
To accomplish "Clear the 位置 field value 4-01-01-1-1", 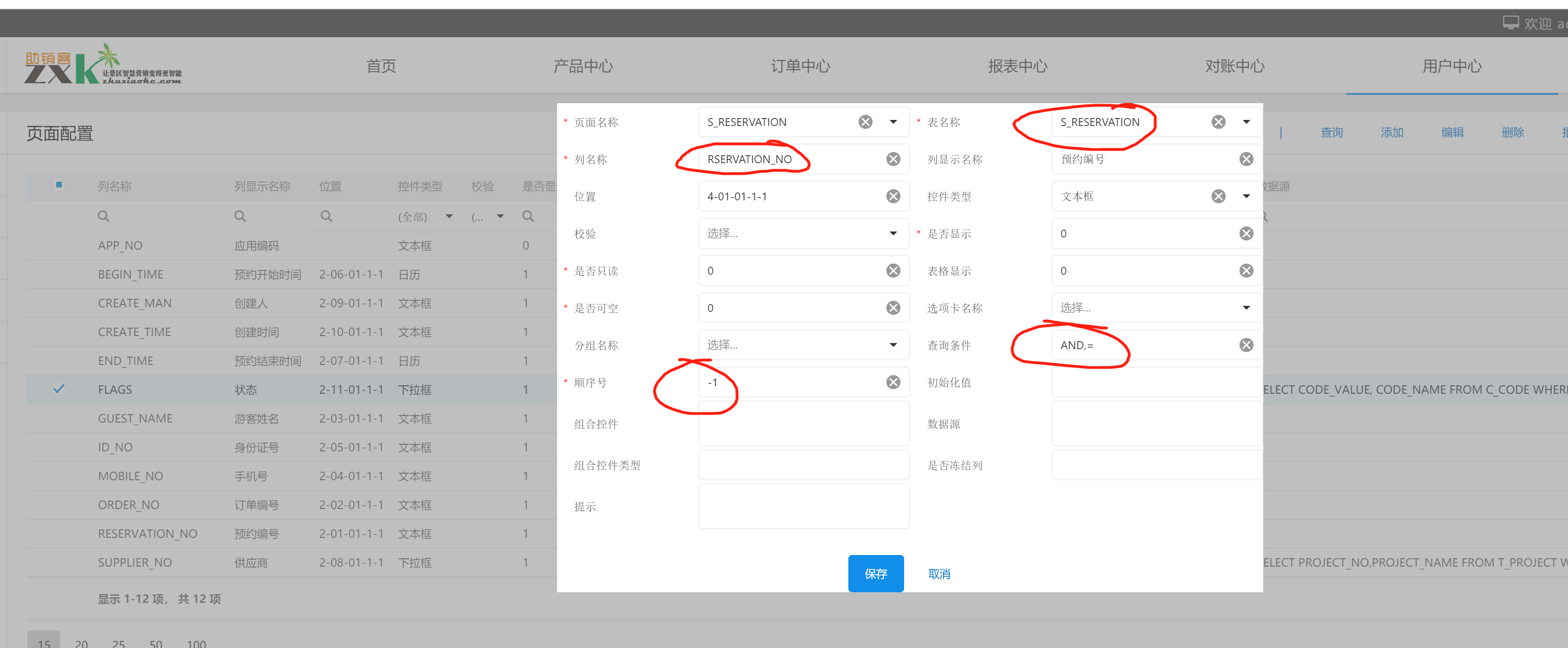I will (892, 196).
